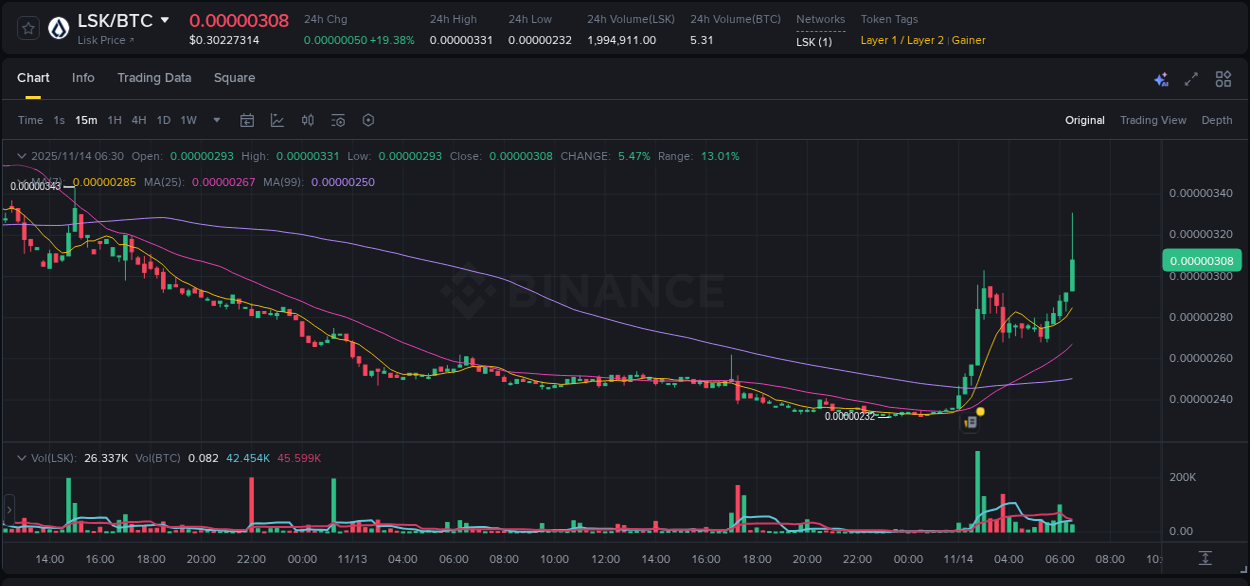
Task: Click the OHLC candlestick display icon
Action: [307, 120]
